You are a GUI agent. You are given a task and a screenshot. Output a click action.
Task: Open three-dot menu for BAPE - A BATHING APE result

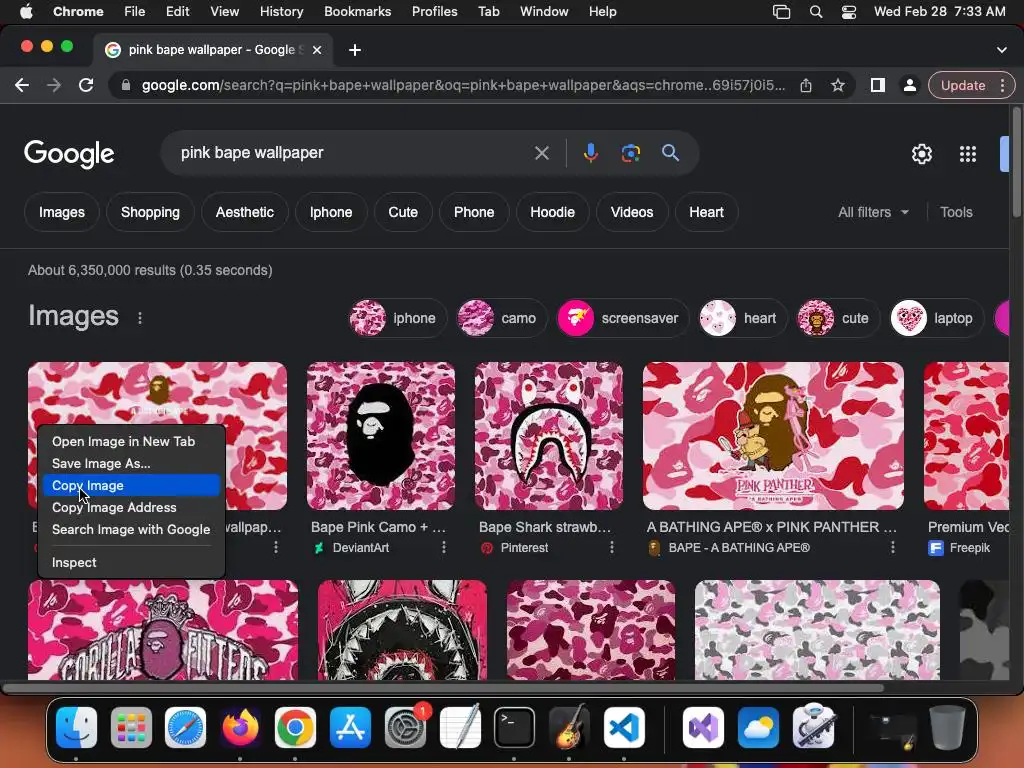coord(892,547)
